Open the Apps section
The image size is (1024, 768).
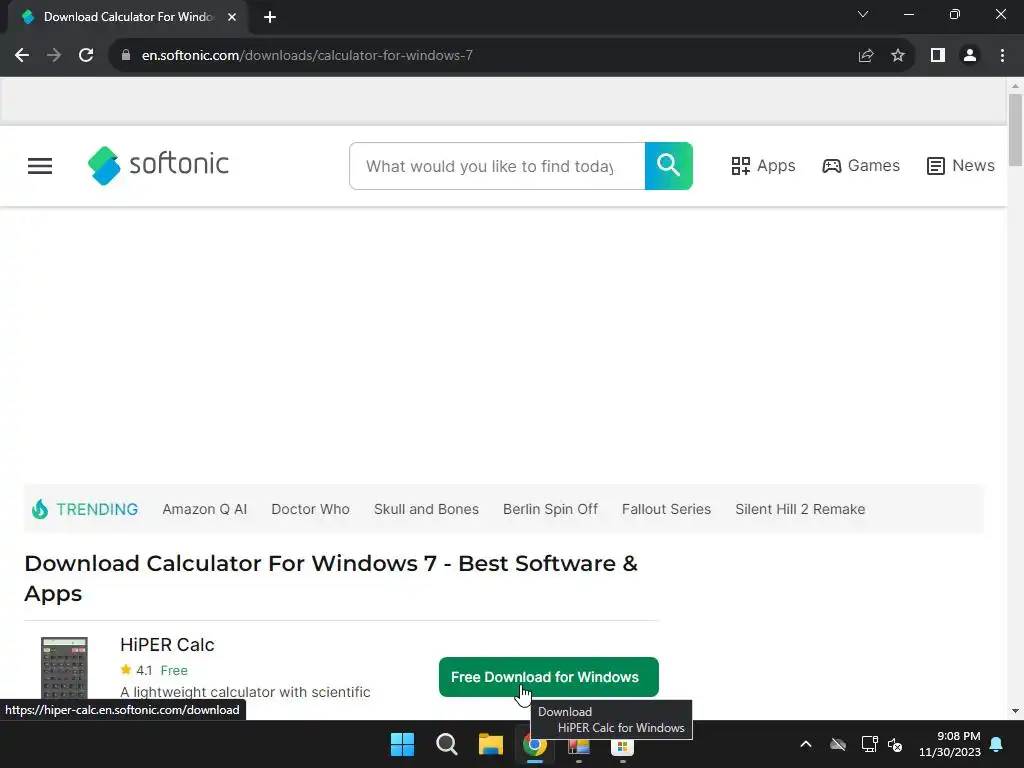[763, 166]
